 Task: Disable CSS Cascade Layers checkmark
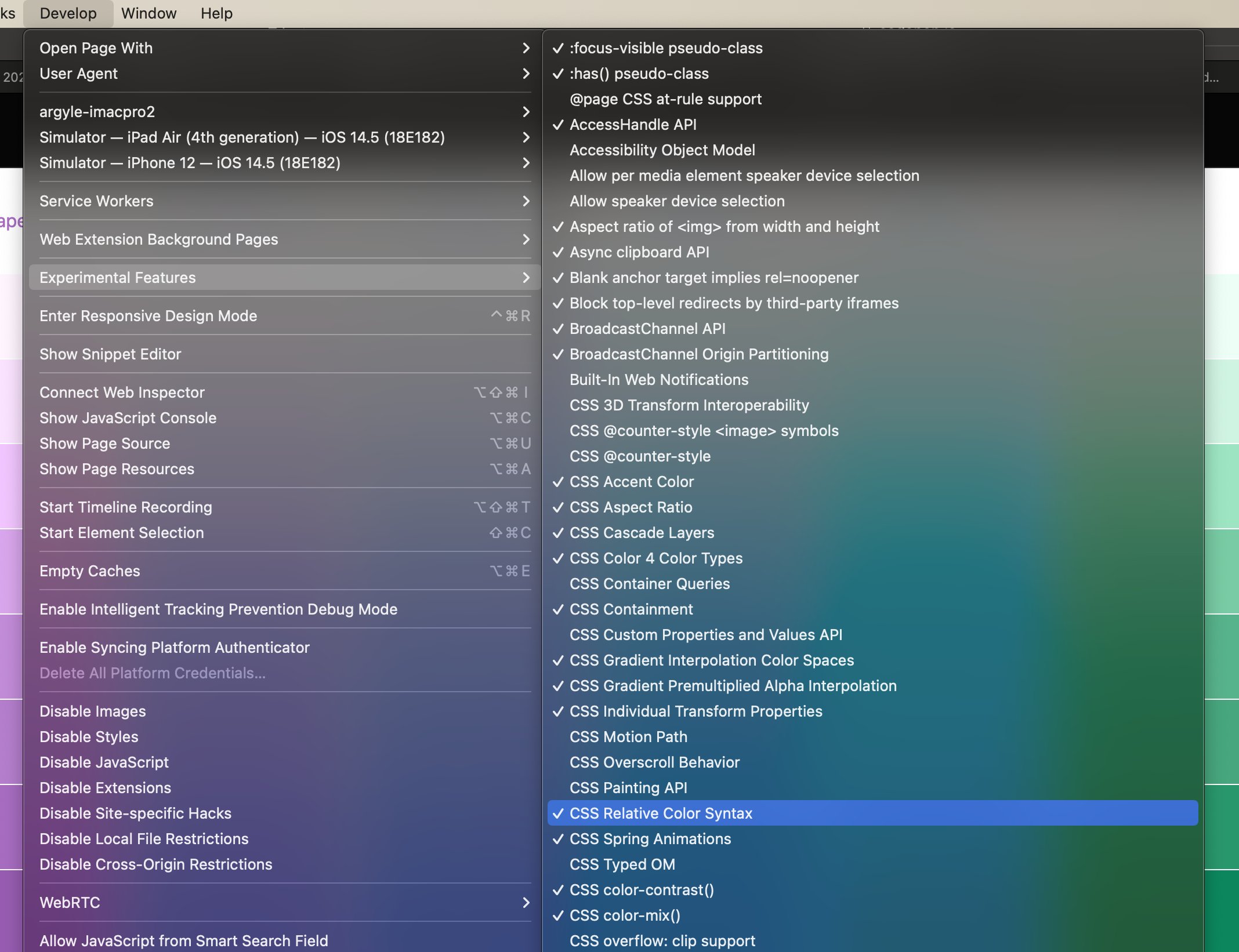click(x=642, y=533)
